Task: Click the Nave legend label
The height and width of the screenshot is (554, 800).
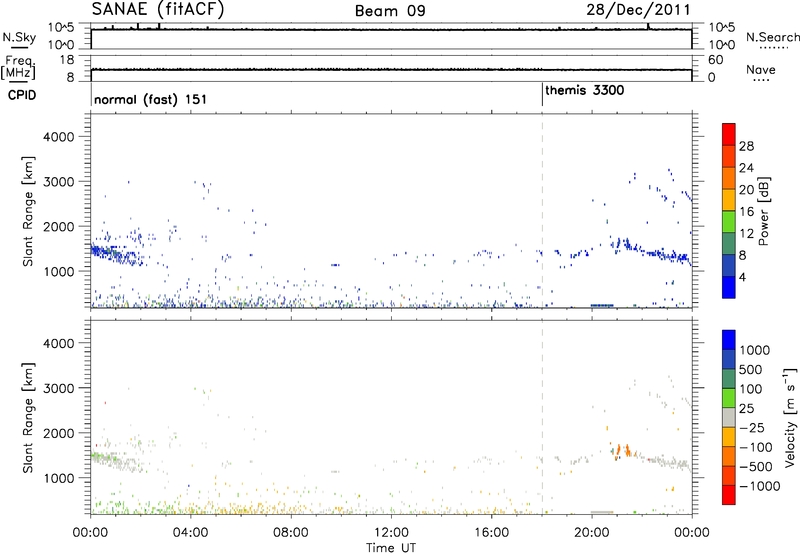Action: click(x=761, y=69)
